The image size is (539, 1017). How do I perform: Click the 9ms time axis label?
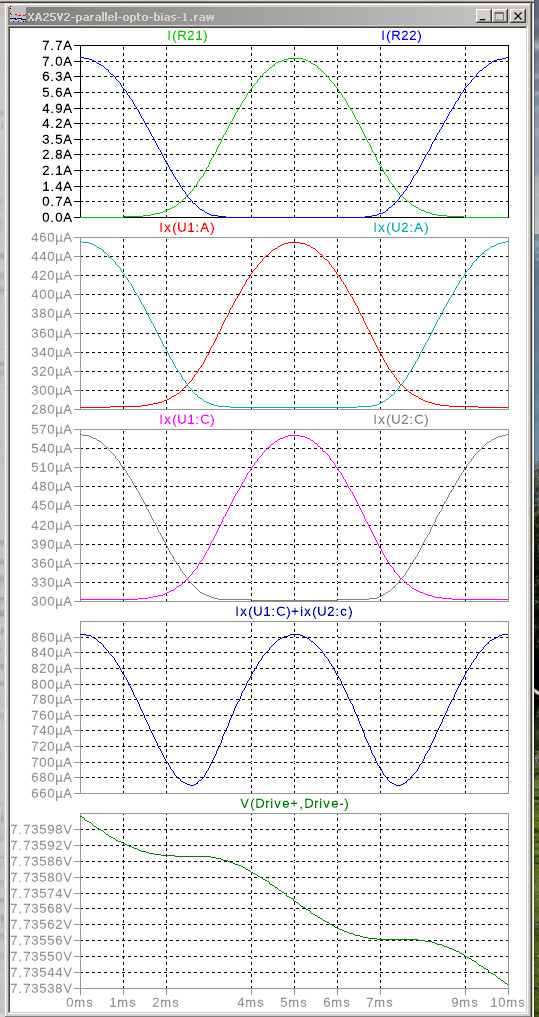click(x=465, y=1003)
